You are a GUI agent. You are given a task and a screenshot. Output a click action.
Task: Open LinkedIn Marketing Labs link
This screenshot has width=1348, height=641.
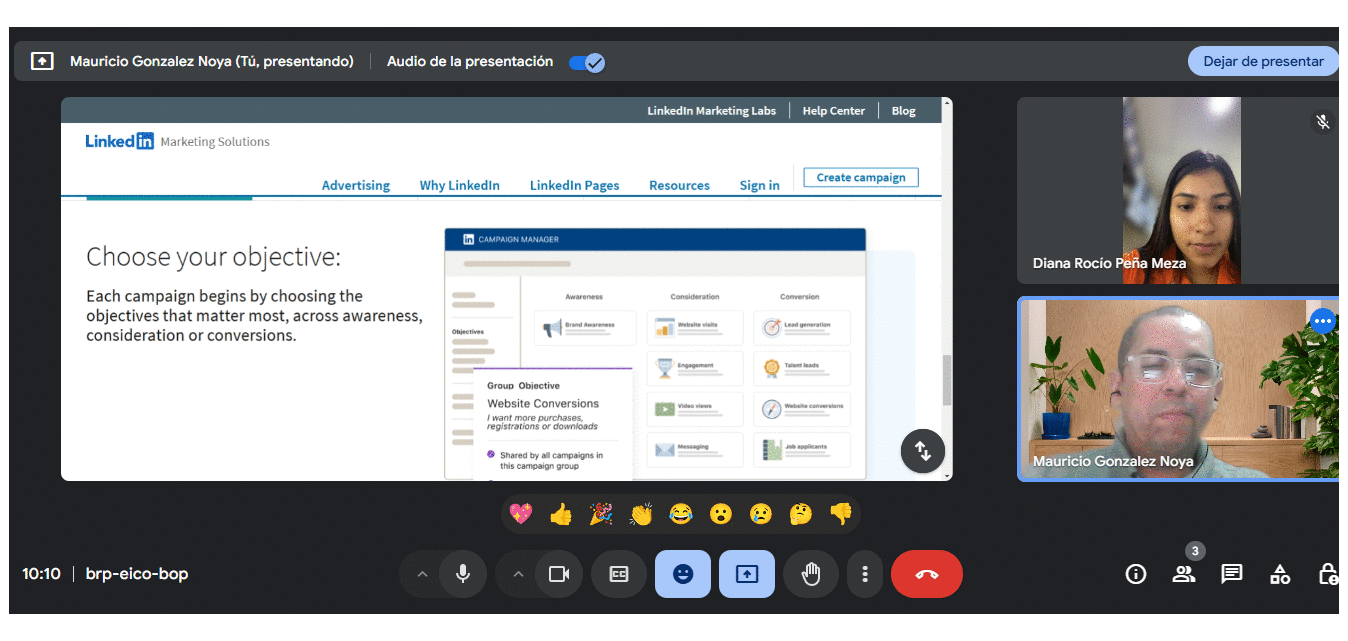711,111
